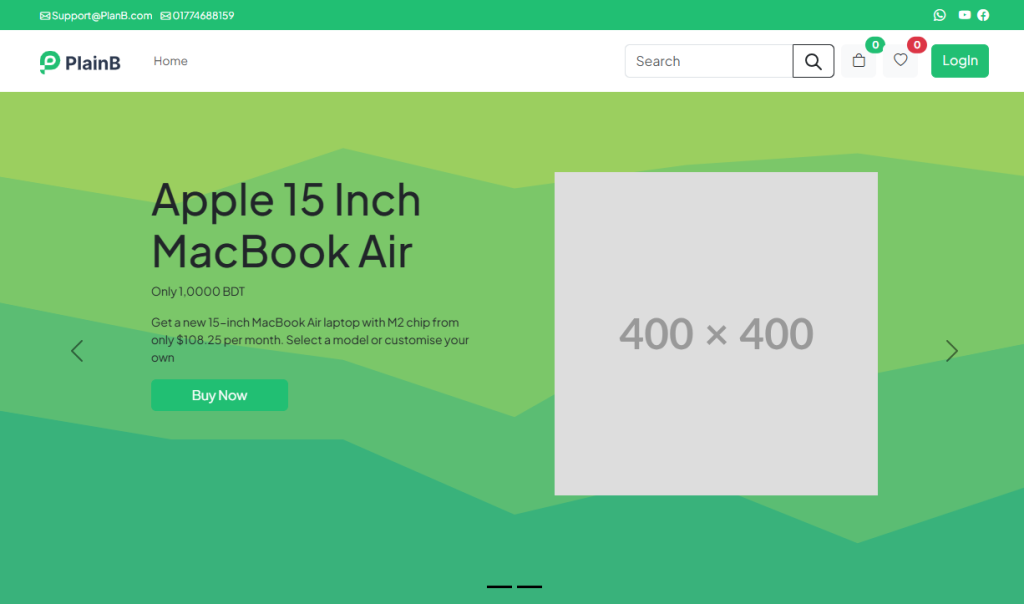Open the shopping bag cart
This screenshot has width=1024, height=604.
pos(858,61)
